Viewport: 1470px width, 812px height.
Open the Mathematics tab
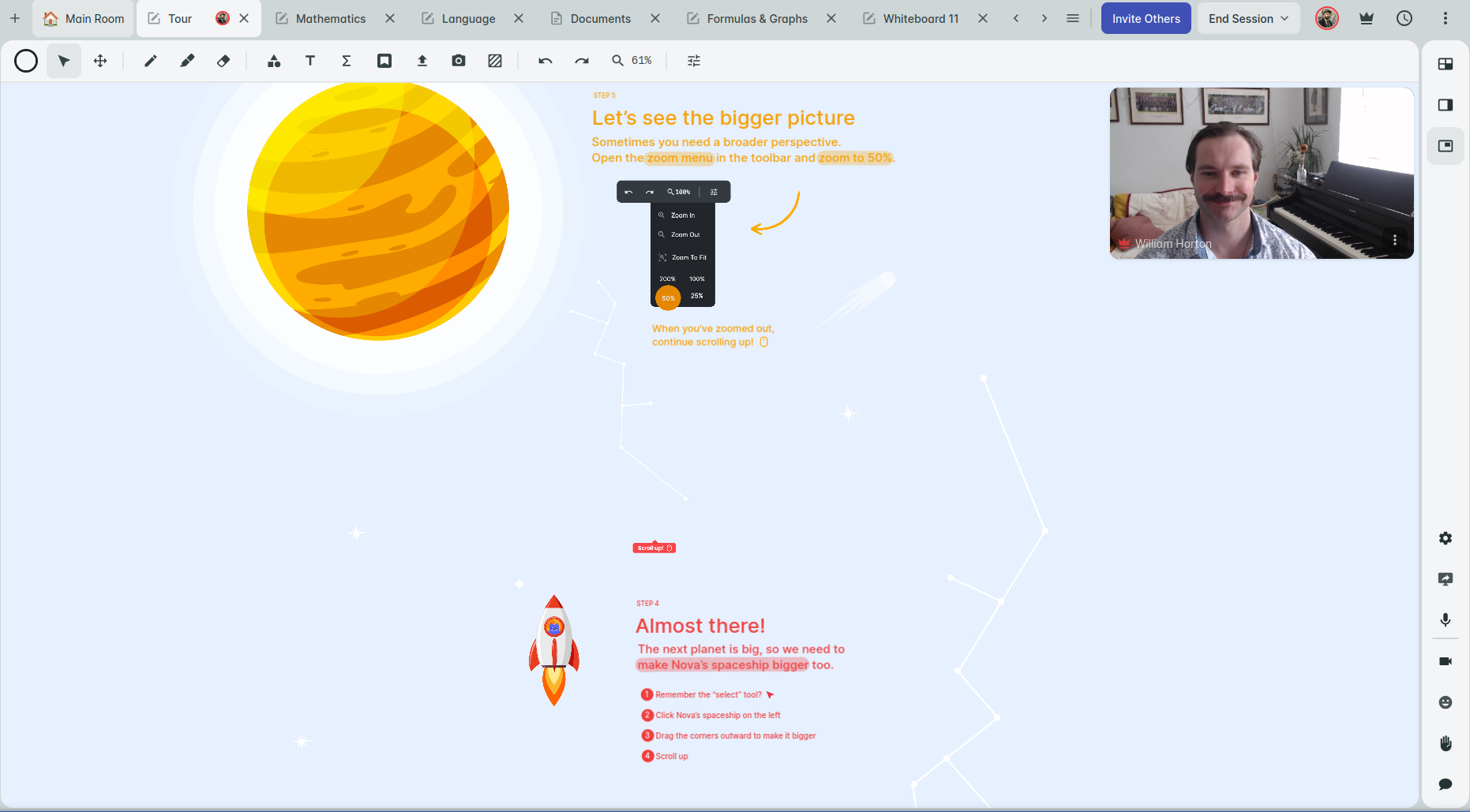(331, 19)
